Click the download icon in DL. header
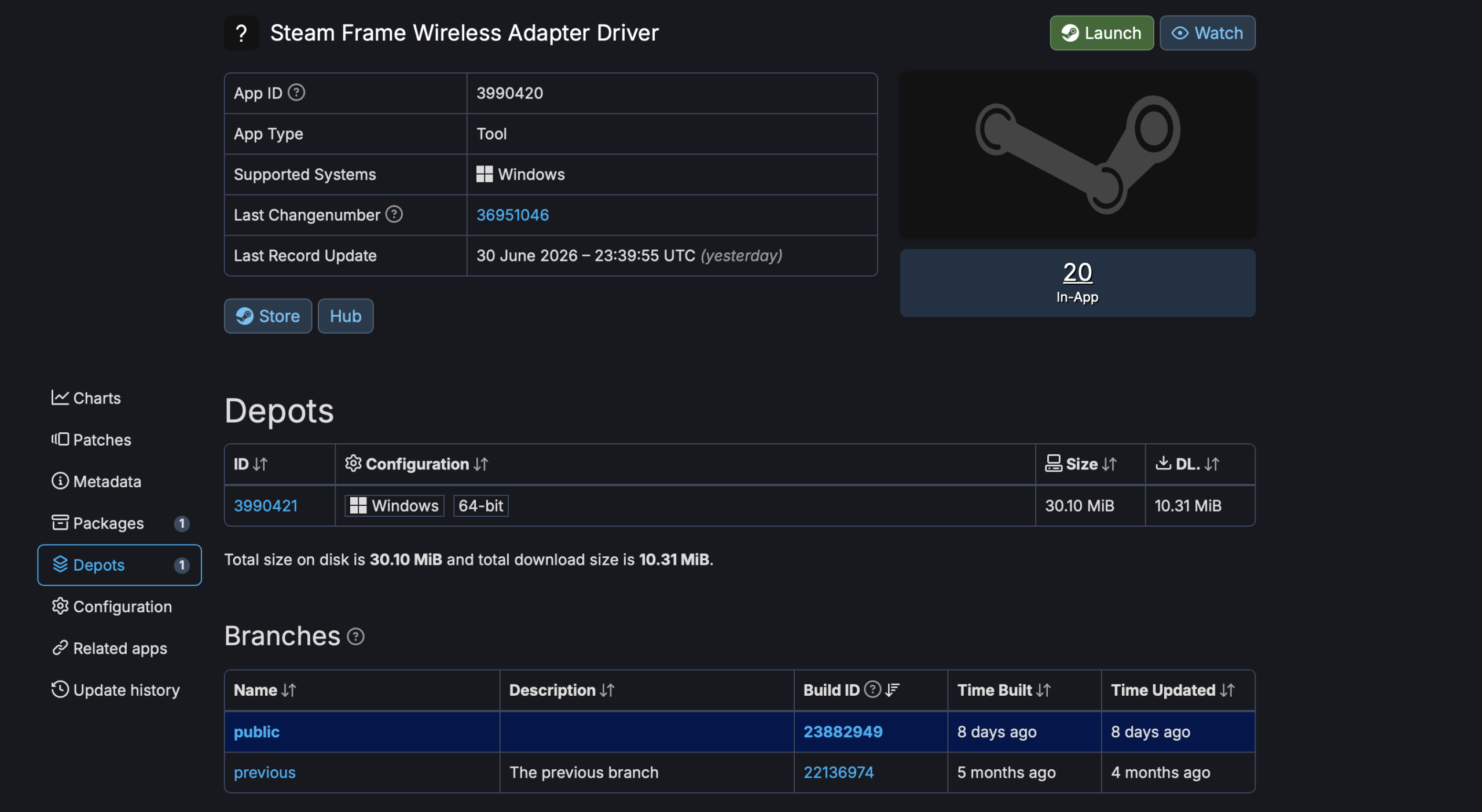Viewport: 1482px width, 812px height. tap(1164, 462)
